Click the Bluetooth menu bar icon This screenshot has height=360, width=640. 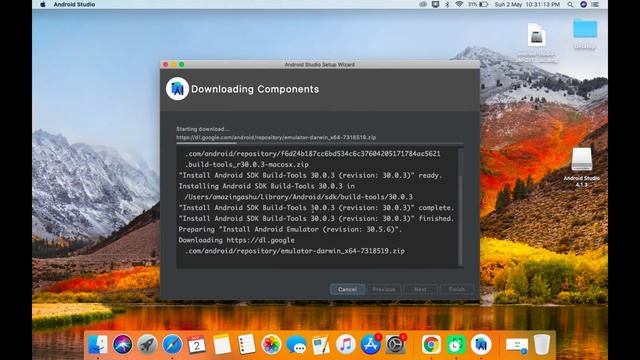pos(447,4)
